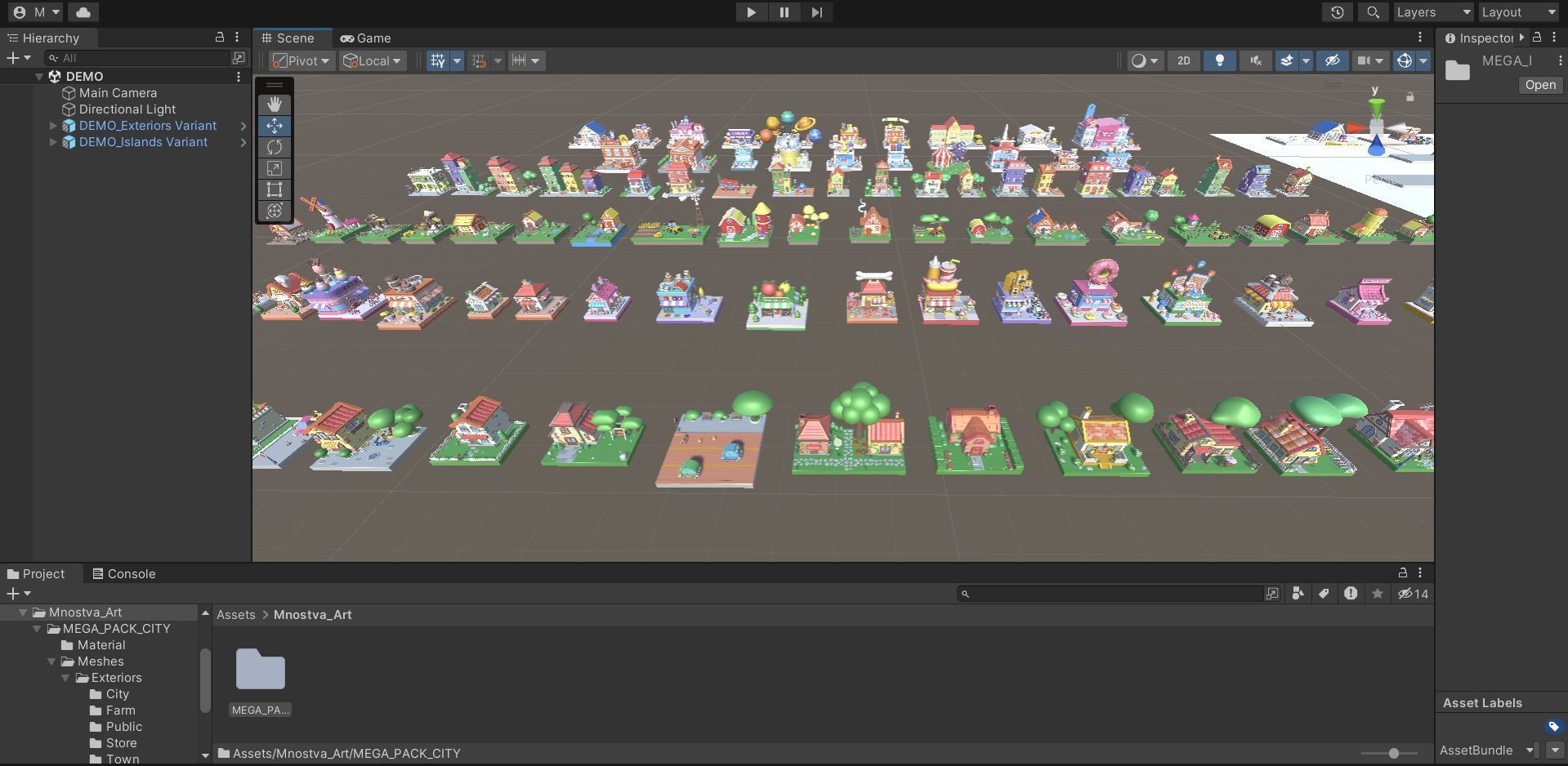Screen dimensions: 1568x766
Task: Click the Step forward button
Action: pos(816,12)
